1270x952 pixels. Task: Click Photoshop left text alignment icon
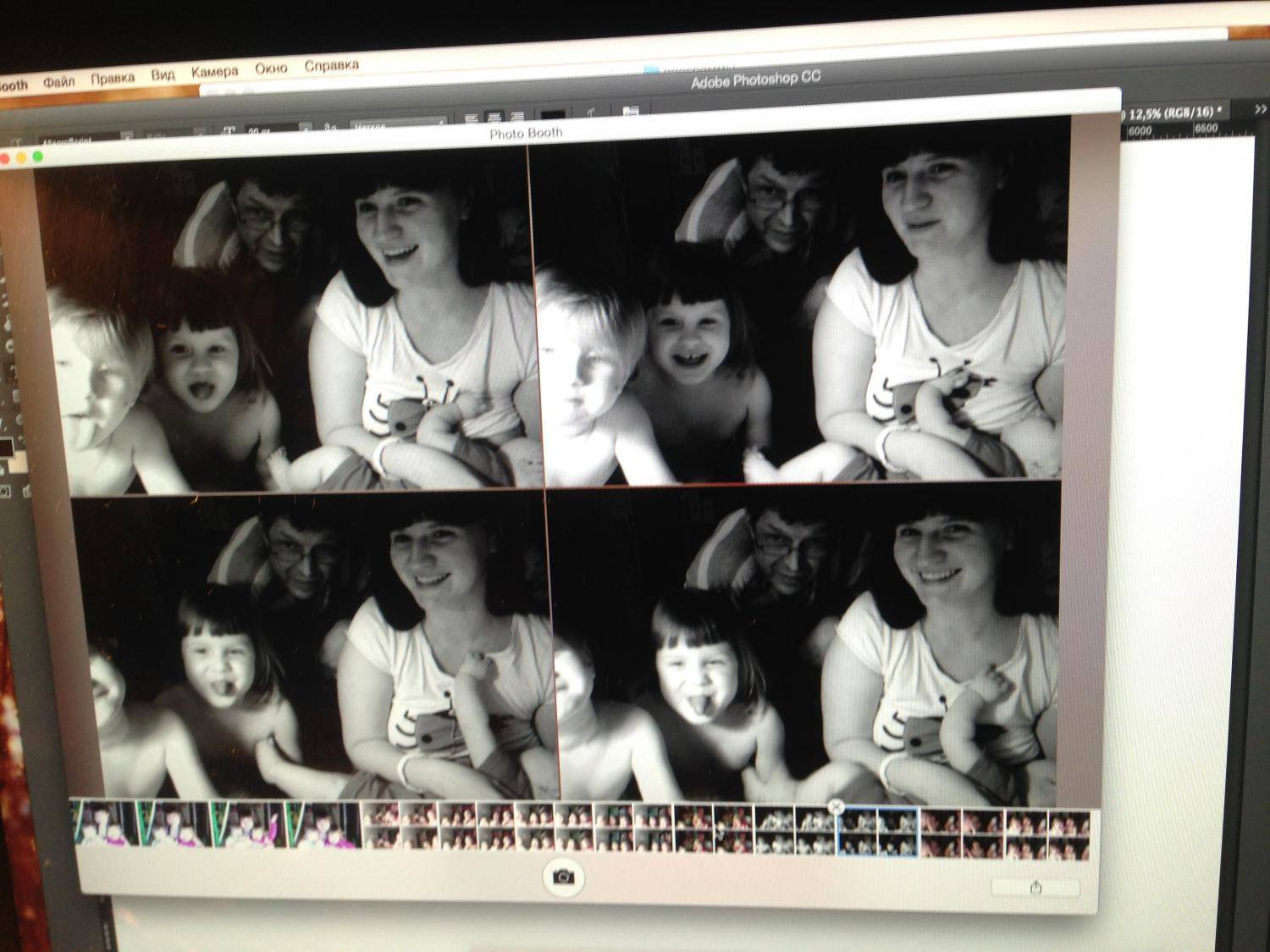click(x=471, y=118)
